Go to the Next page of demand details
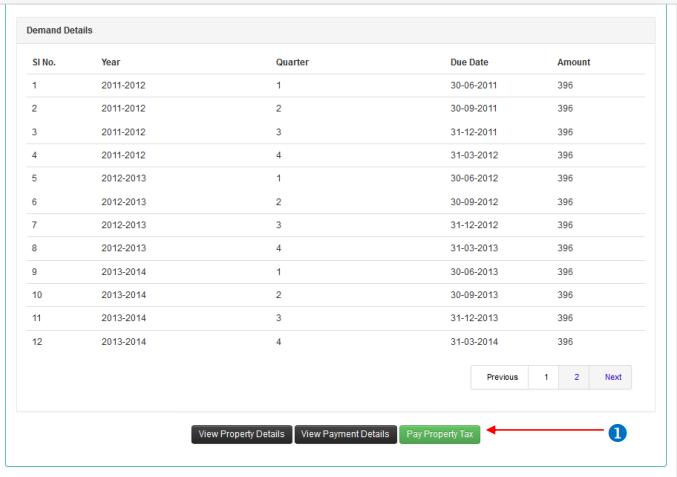 pyautogui.click(x=612, y=377)
